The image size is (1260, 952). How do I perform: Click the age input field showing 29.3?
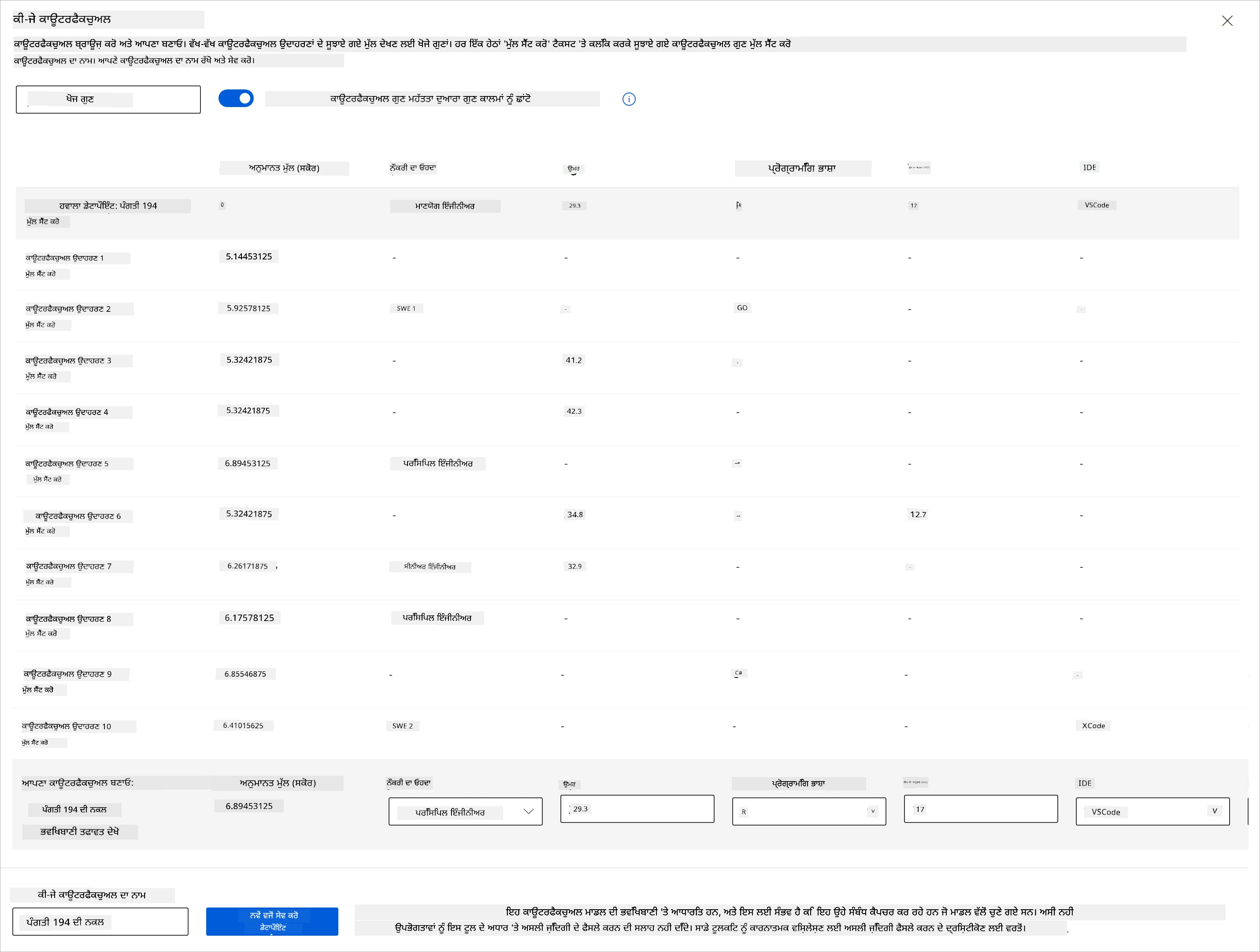637,809
